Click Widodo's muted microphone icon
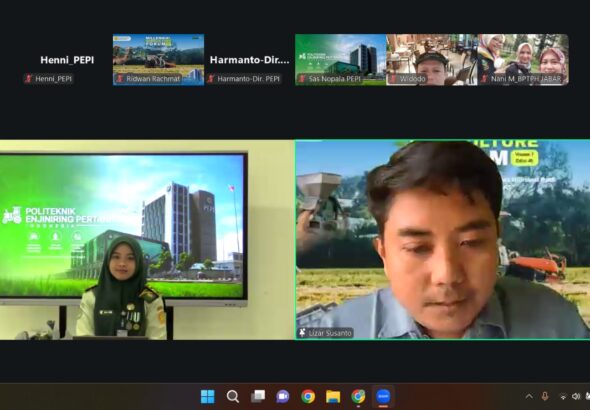590x410 pixels. [393, 79]
